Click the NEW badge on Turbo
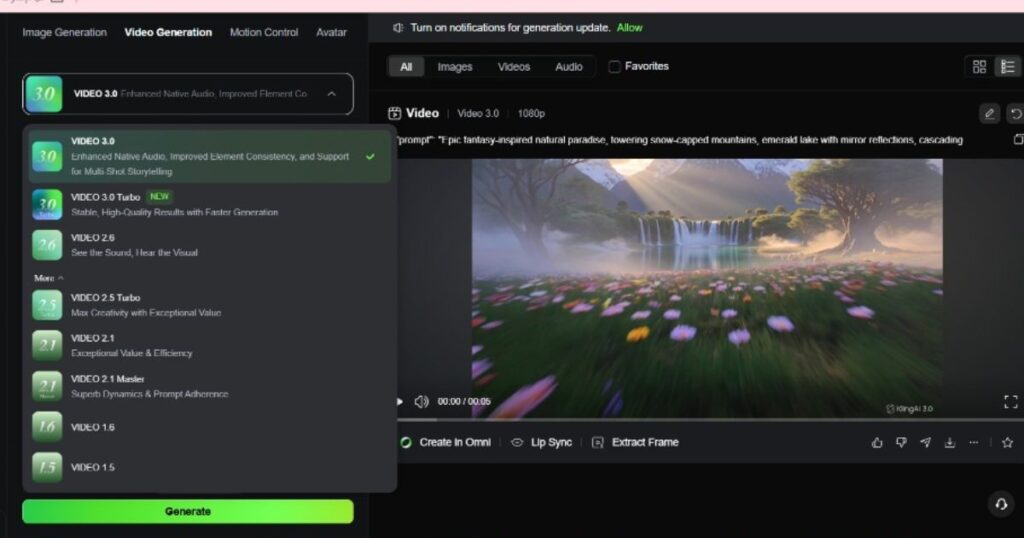 (x=159, y=197)
